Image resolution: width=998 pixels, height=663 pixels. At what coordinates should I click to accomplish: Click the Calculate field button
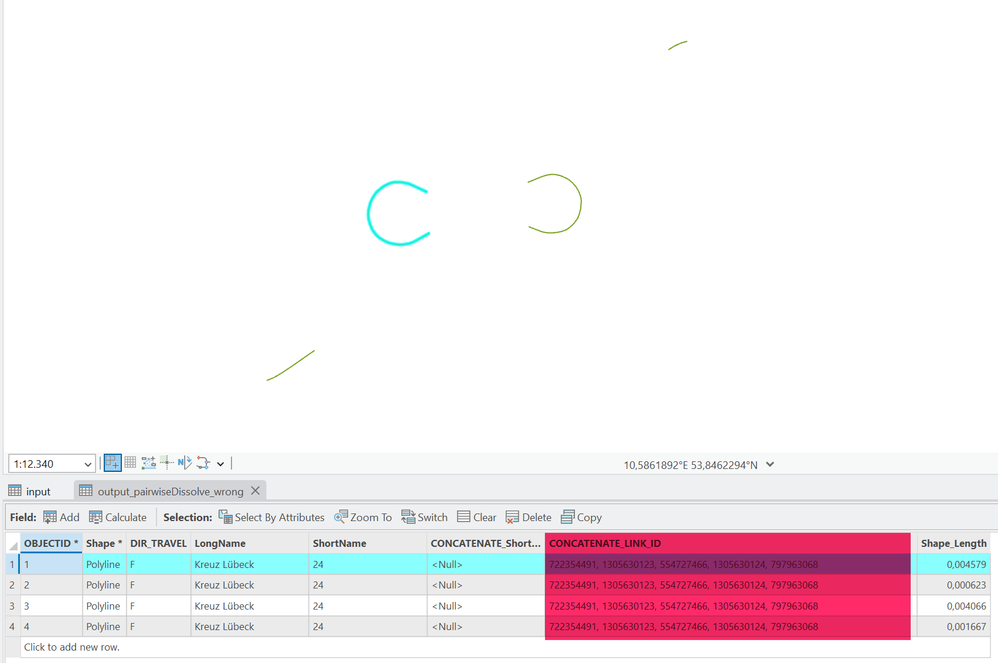tap(118, 517)
